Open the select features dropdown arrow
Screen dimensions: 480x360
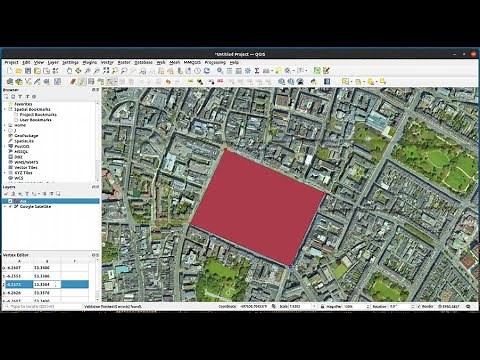pyautogui.click(x=351, y=82)
